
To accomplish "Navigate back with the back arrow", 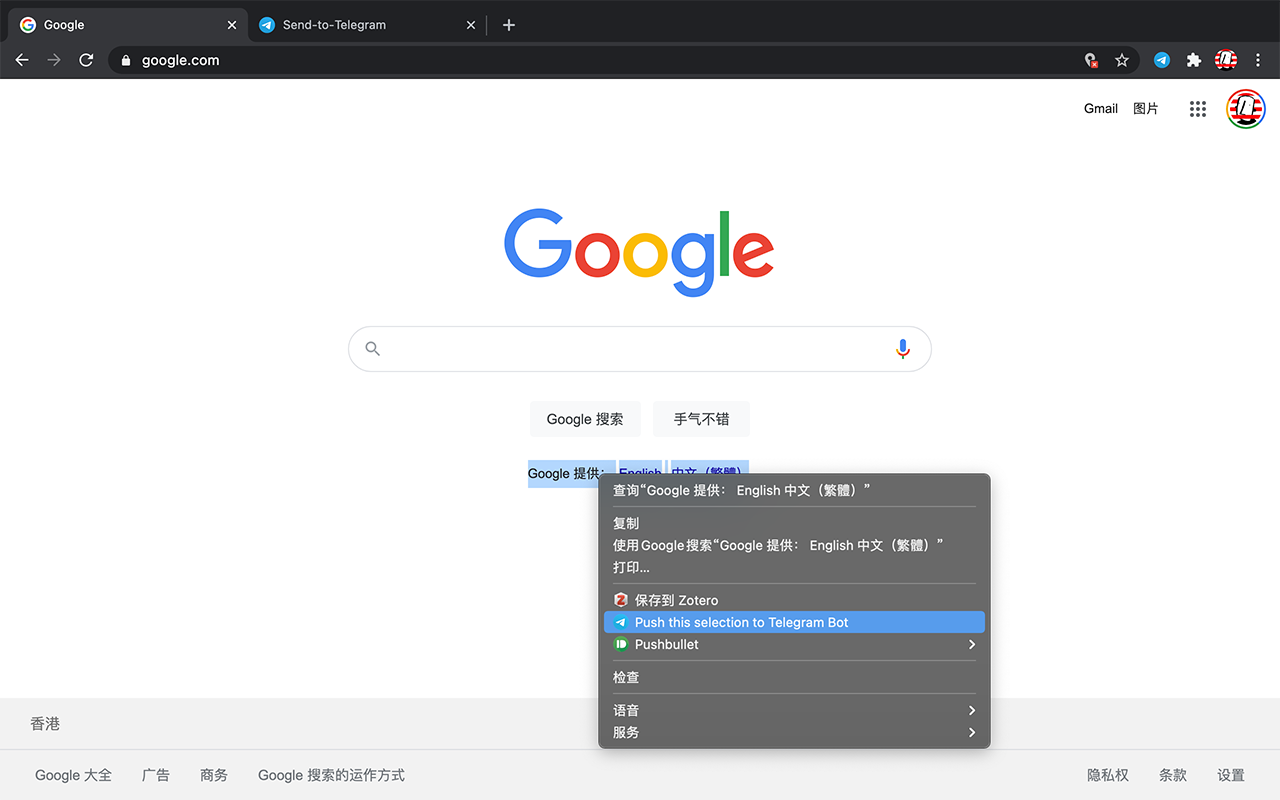I will [22, 60].
